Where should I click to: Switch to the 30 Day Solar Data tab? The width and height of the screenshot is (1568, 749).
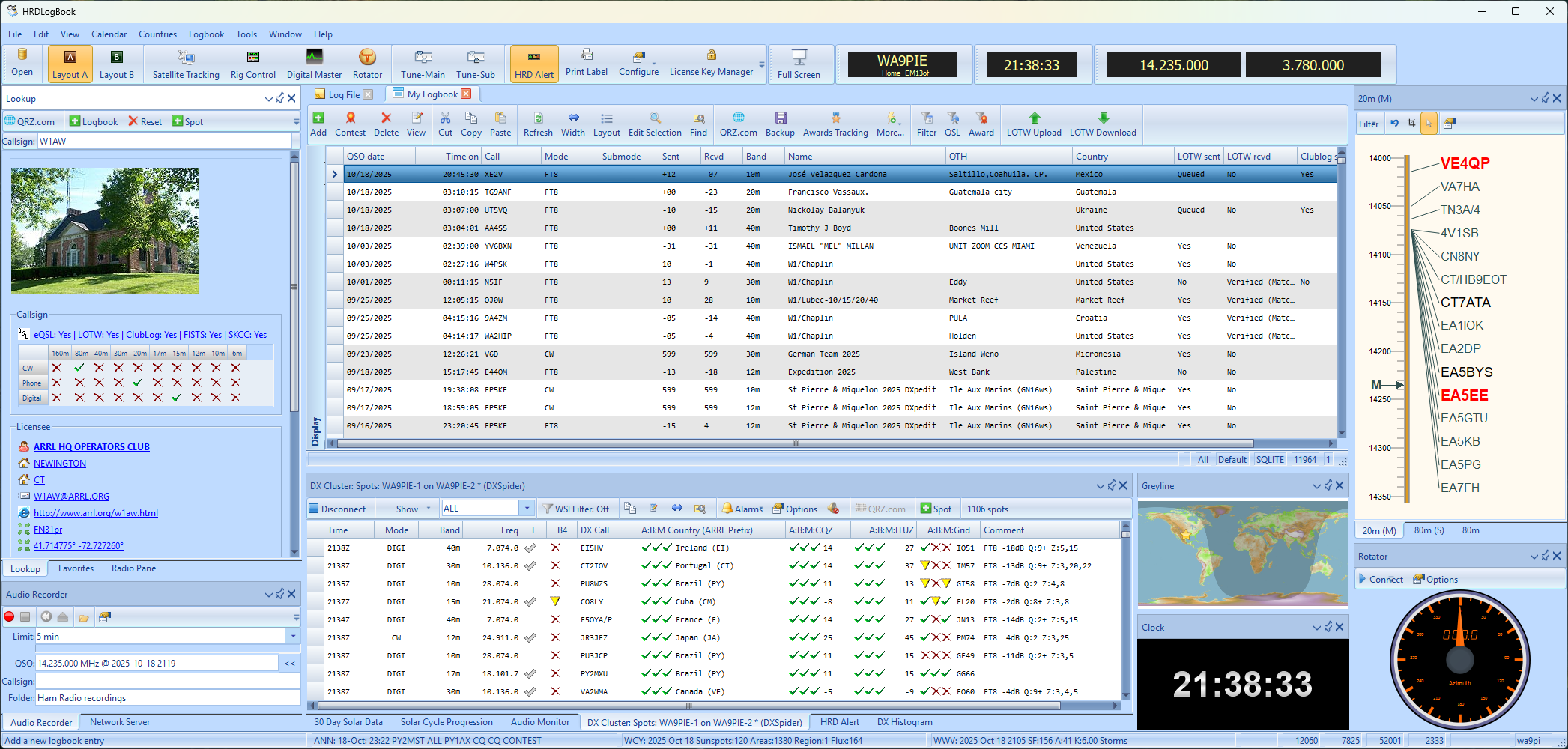[348, 722]
